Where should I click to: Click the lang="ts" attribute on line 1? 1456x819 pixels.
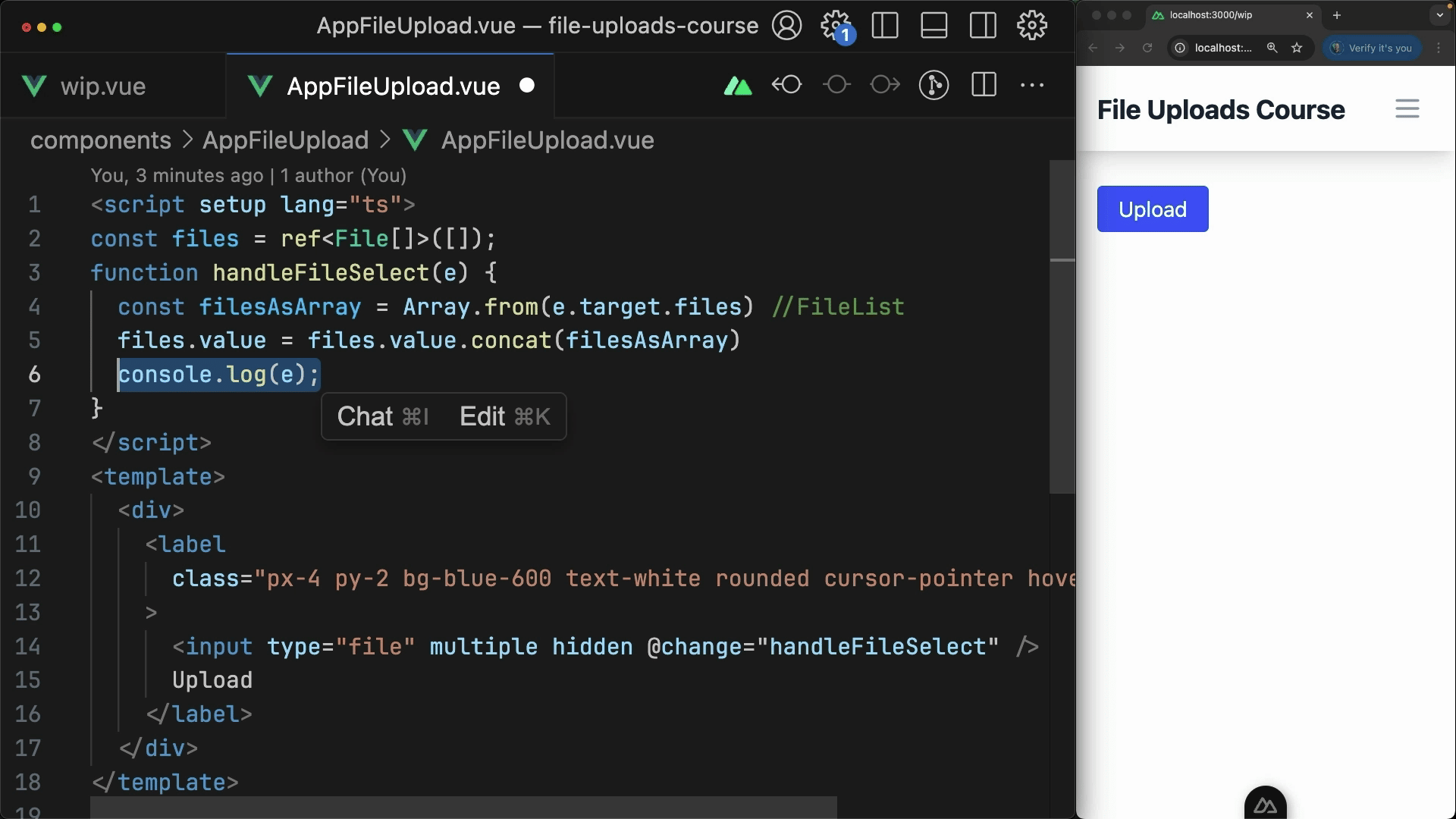pyautogui.click(x=340, y=205)
